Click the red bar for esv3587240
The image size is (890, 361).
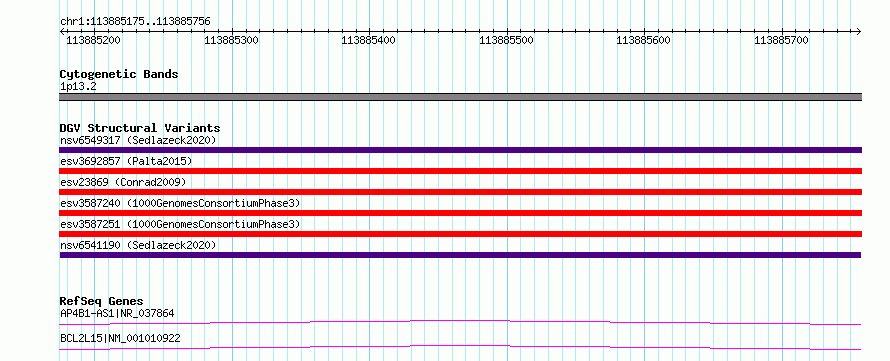460,213
